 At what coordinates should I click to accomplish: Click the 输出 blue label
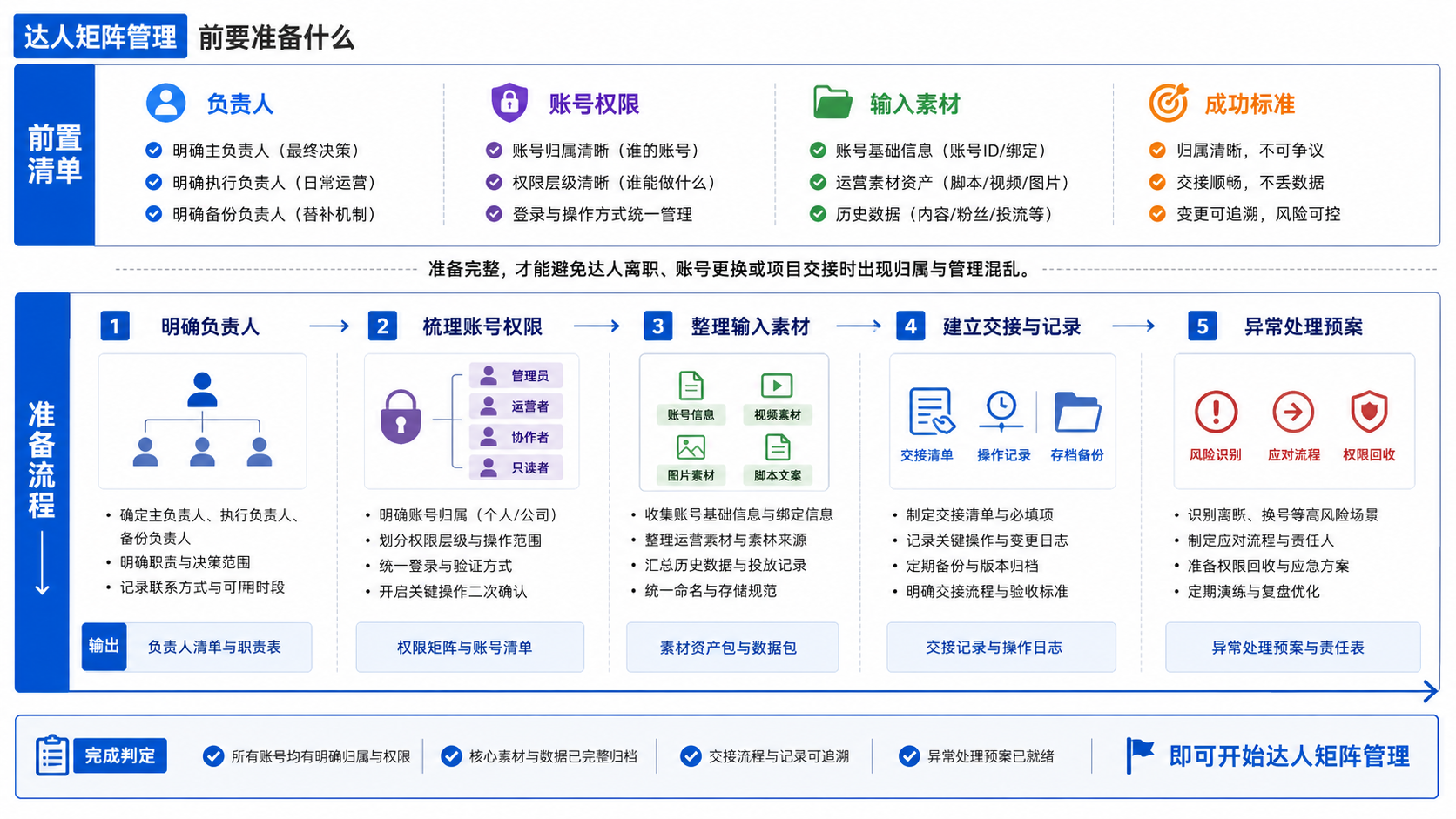(104, 646)
